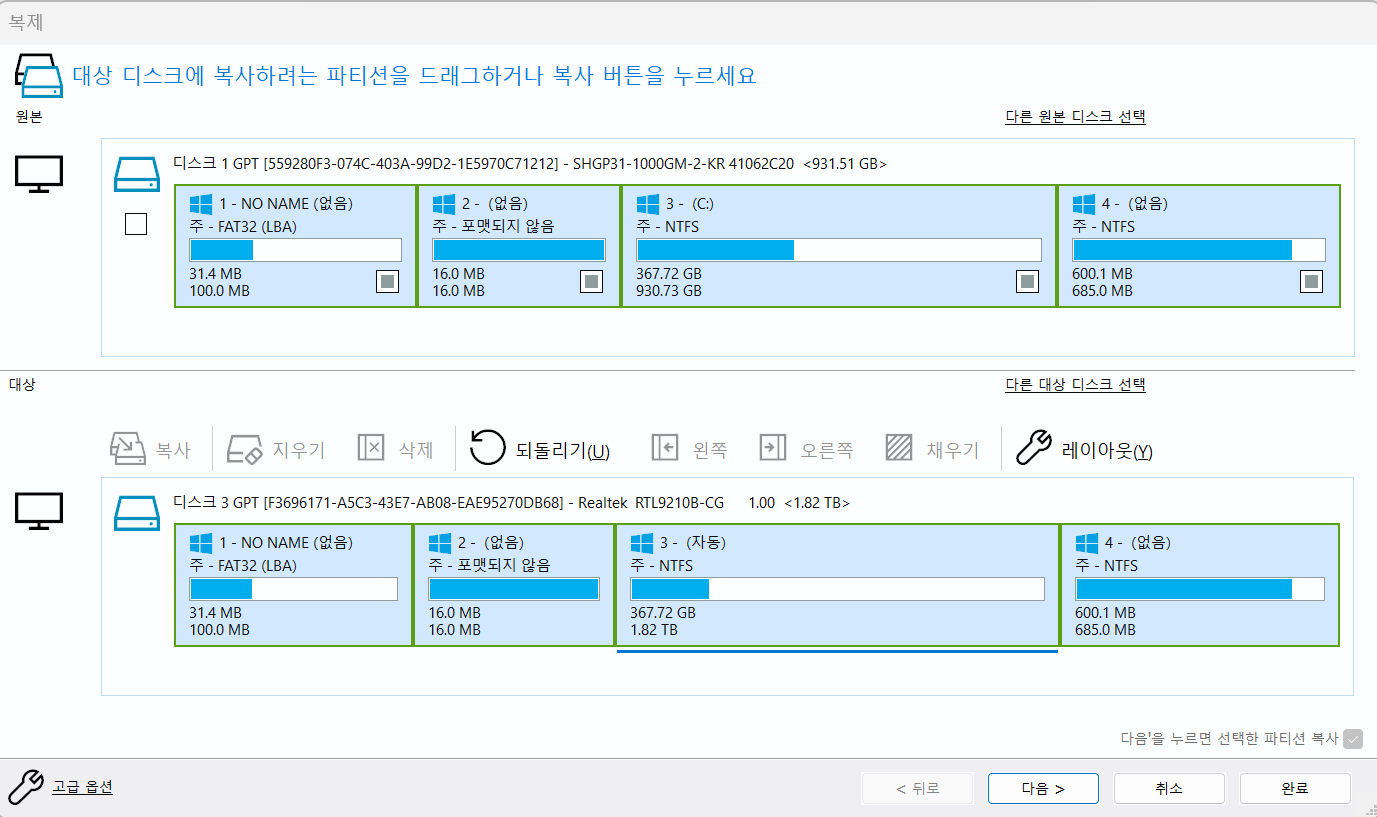Click the Disk 1 GPT SHGP31-1000GM title text
This screenshot has height=817, width=1377.
pos(530,163)
